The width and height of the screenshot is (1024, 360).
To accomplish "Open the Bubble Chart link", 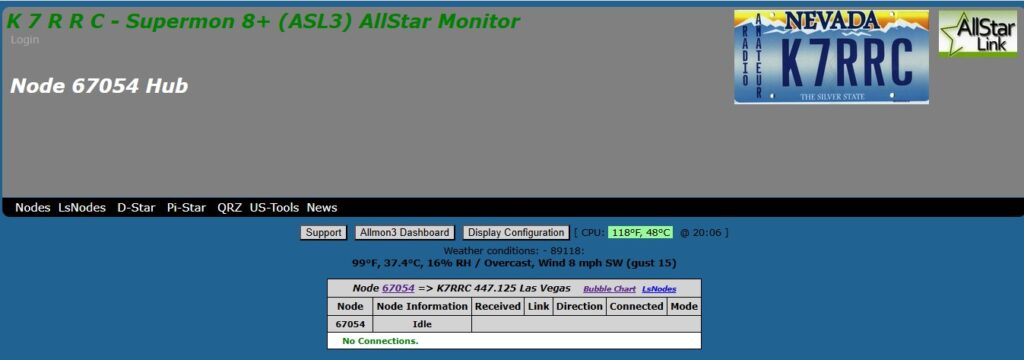I will click(x=609, y=289).
